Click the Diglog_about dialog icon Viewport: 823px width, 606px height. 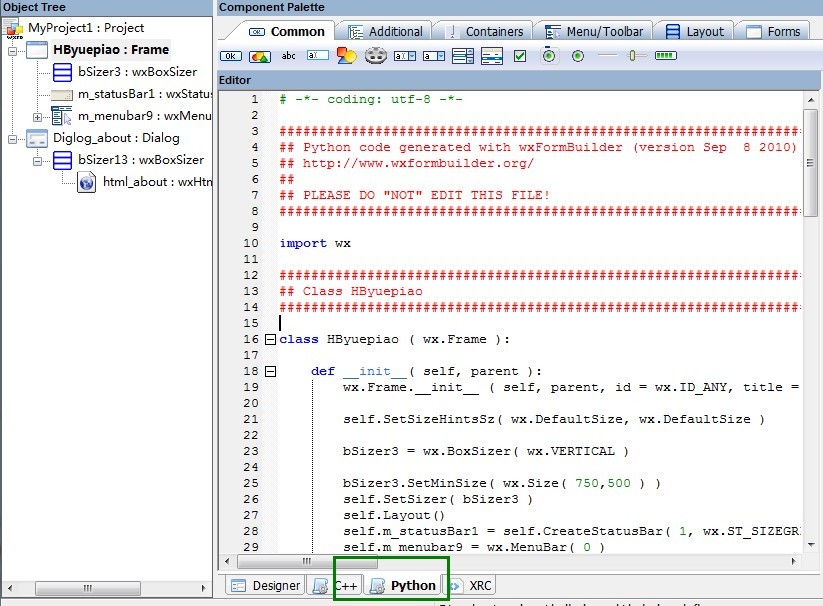37,139
